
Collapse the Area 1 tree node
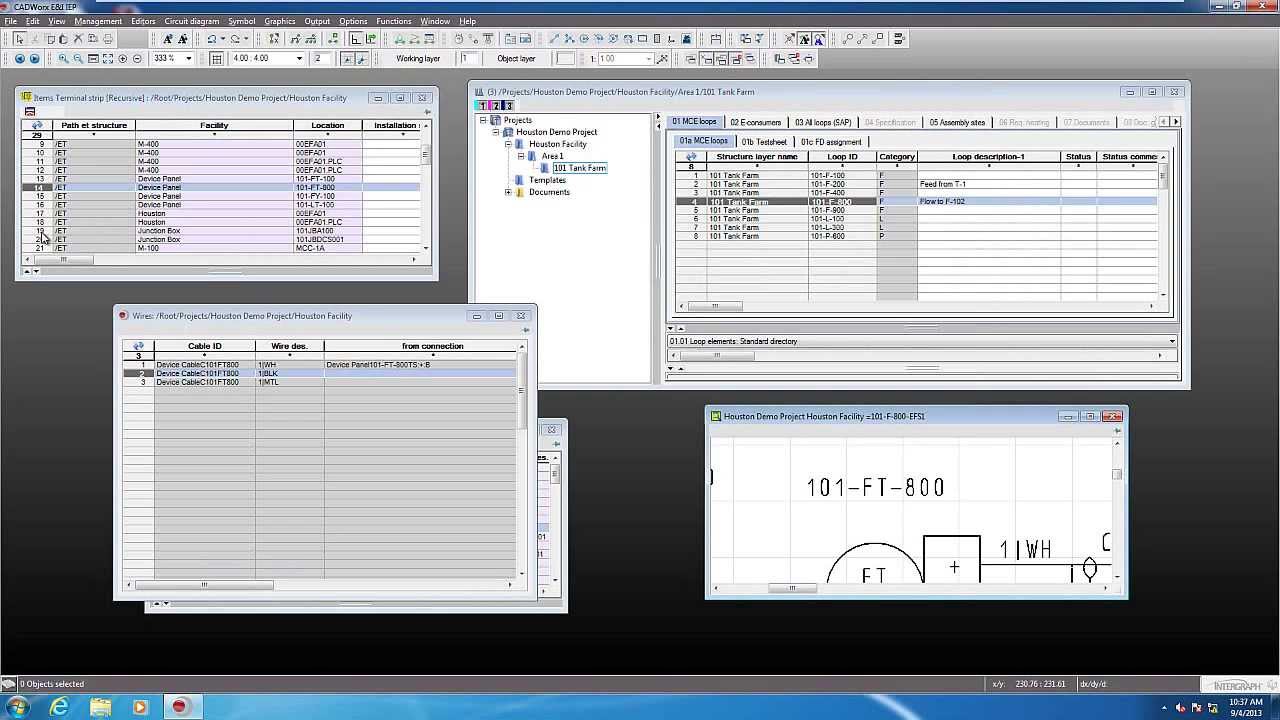click(521, 156)
